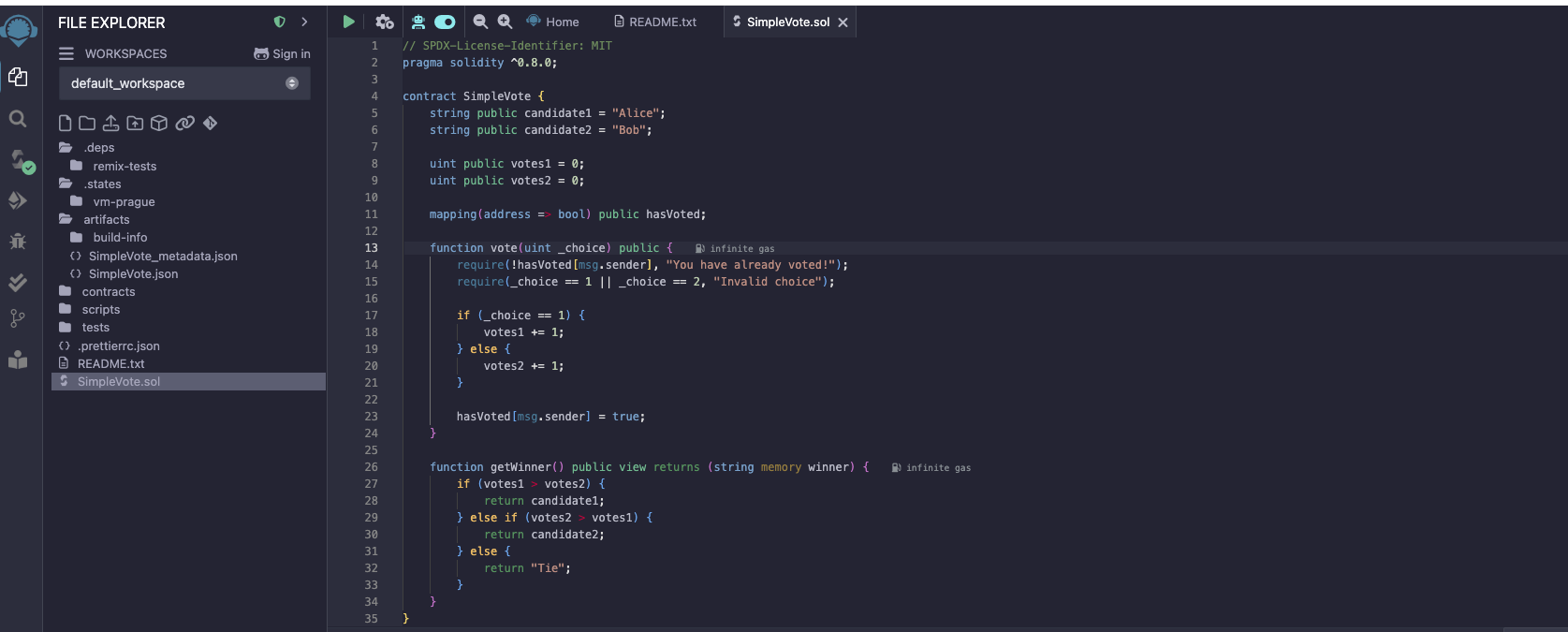Create a new folder icon
Screen dimensions: 1568x632
point(87,123)
